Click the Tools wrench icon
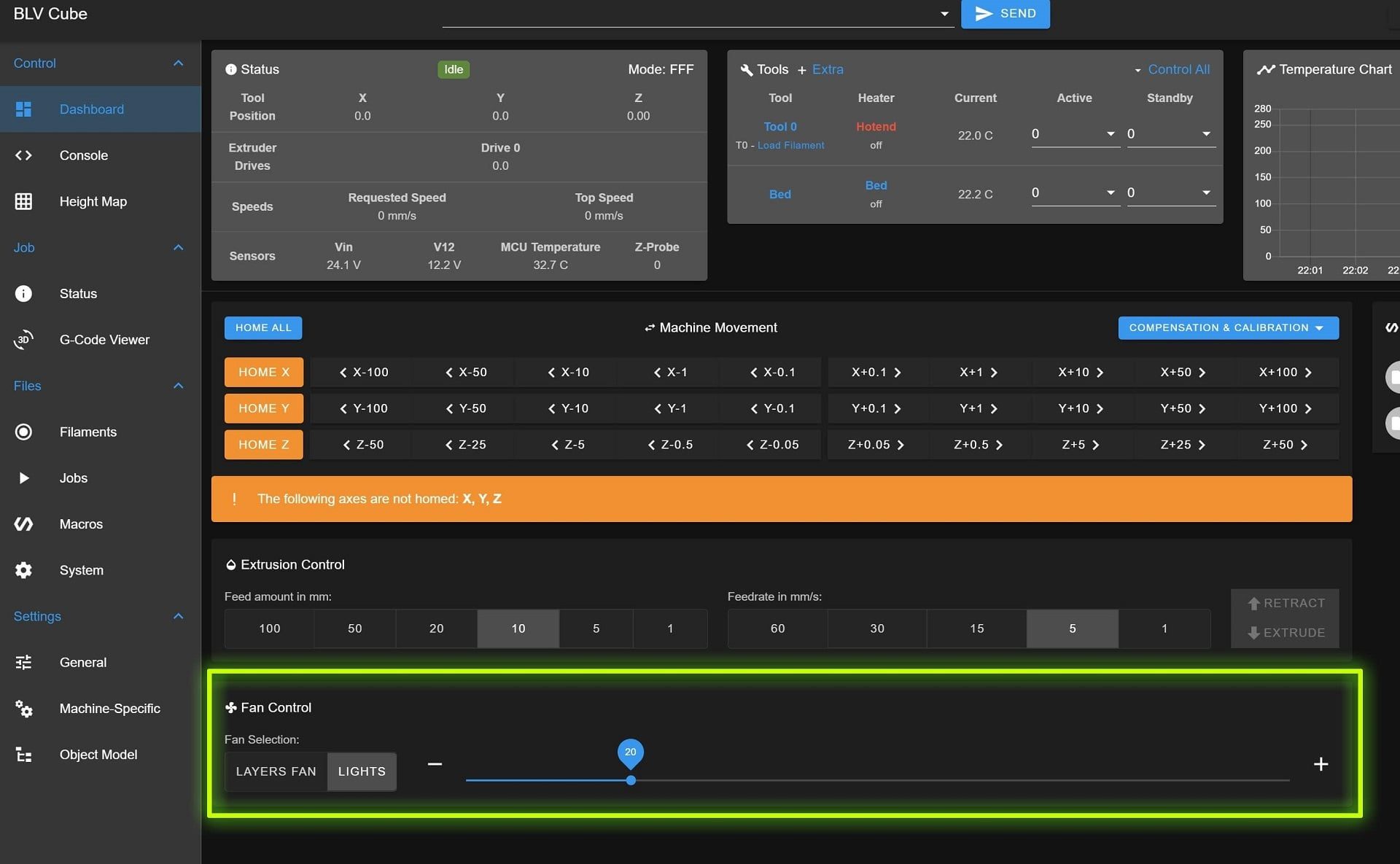The height and width of the screenshot is (864, 1400). coord(747,70)
